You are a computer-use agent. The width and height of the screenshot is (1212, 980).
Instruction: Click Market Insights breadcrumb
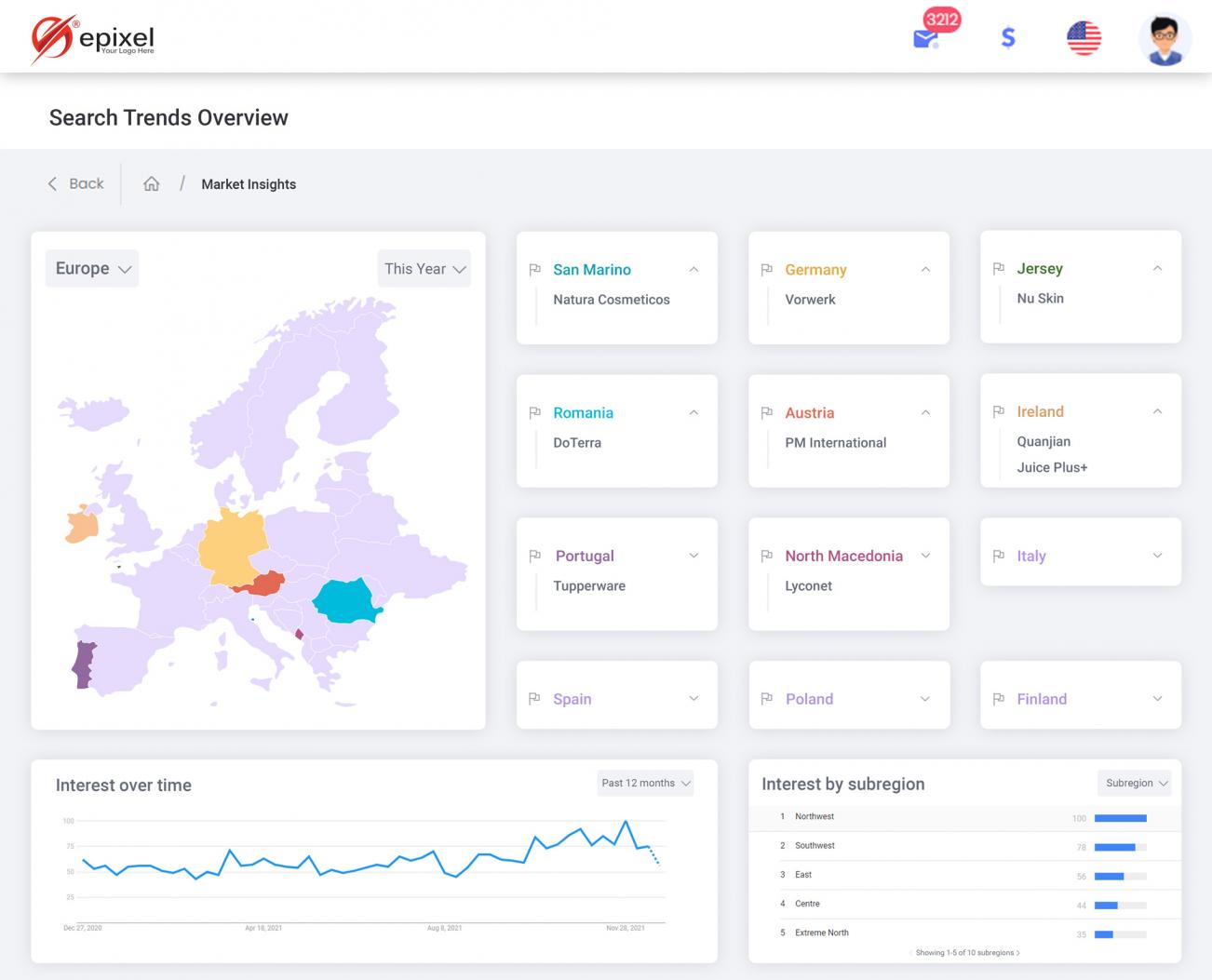click(x=249, y=184)
